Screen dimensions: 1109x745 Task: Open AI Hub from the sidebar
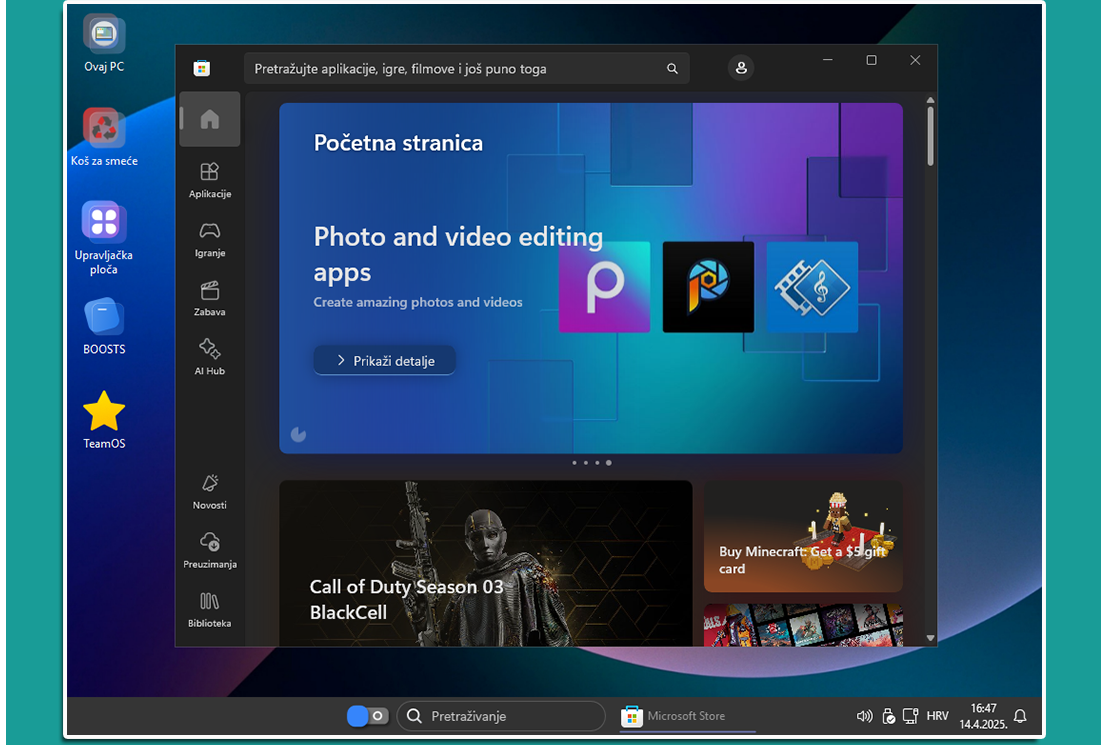click(x=210, y=356)
